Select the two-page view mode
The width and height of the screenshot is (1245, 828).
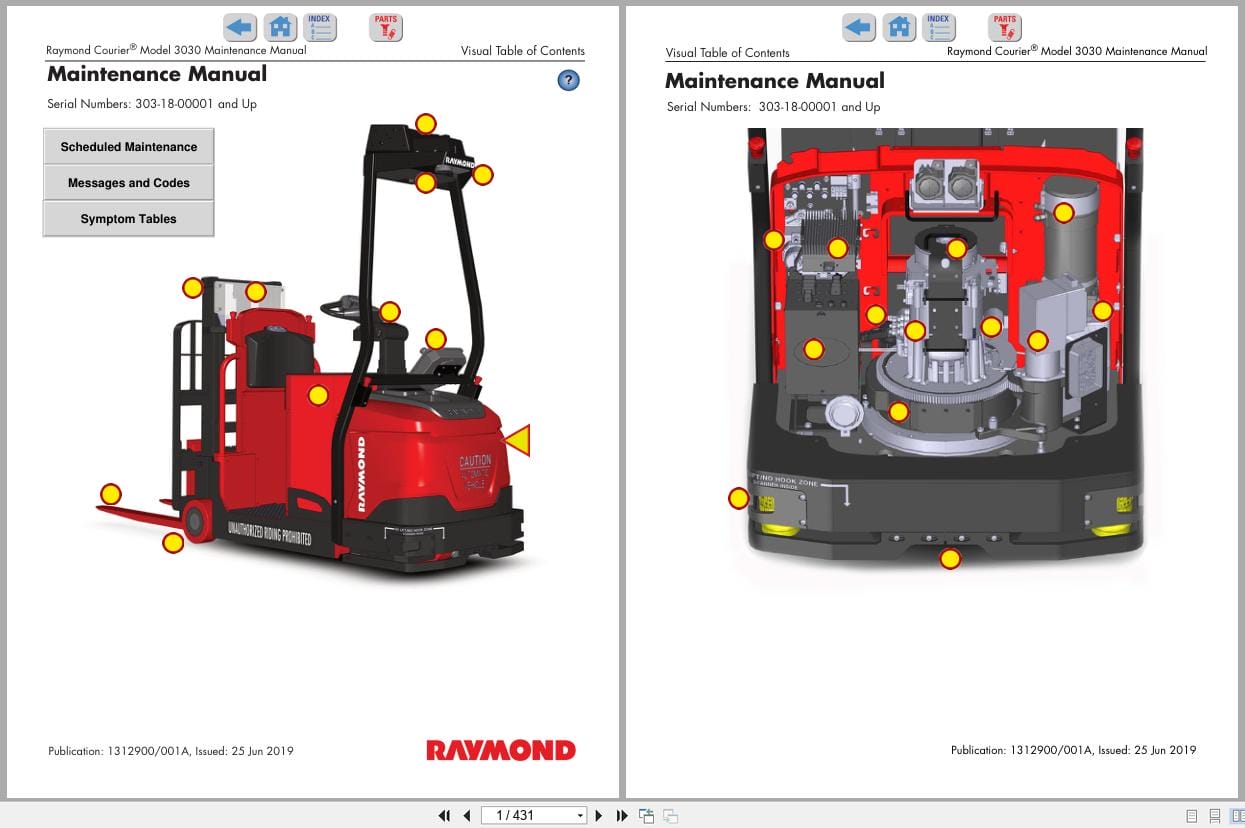click(x=1237, y=816)
